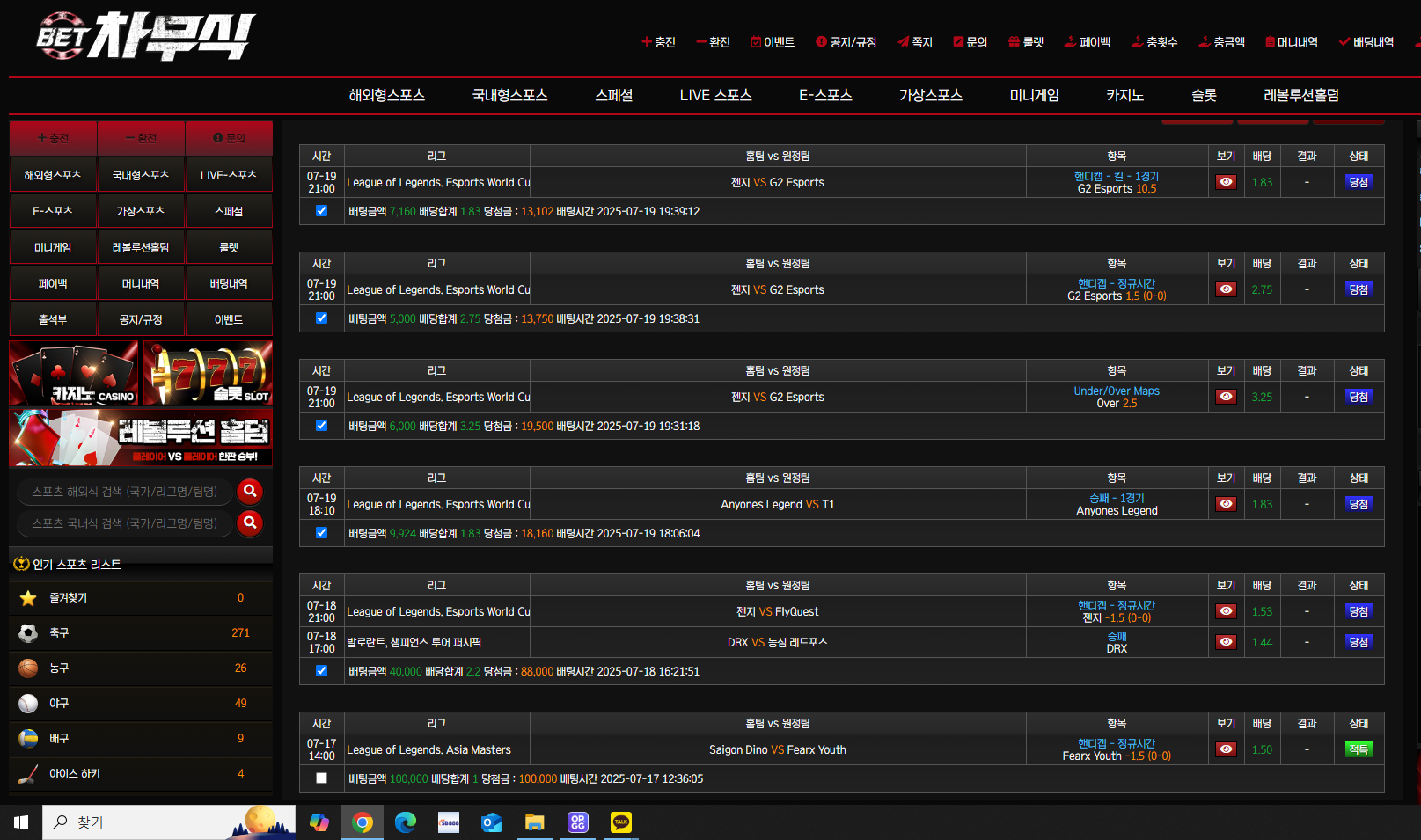Click eye view icon for Saigon Dino row
This screenshot has height=840, width=1421.
point(1226,749)
